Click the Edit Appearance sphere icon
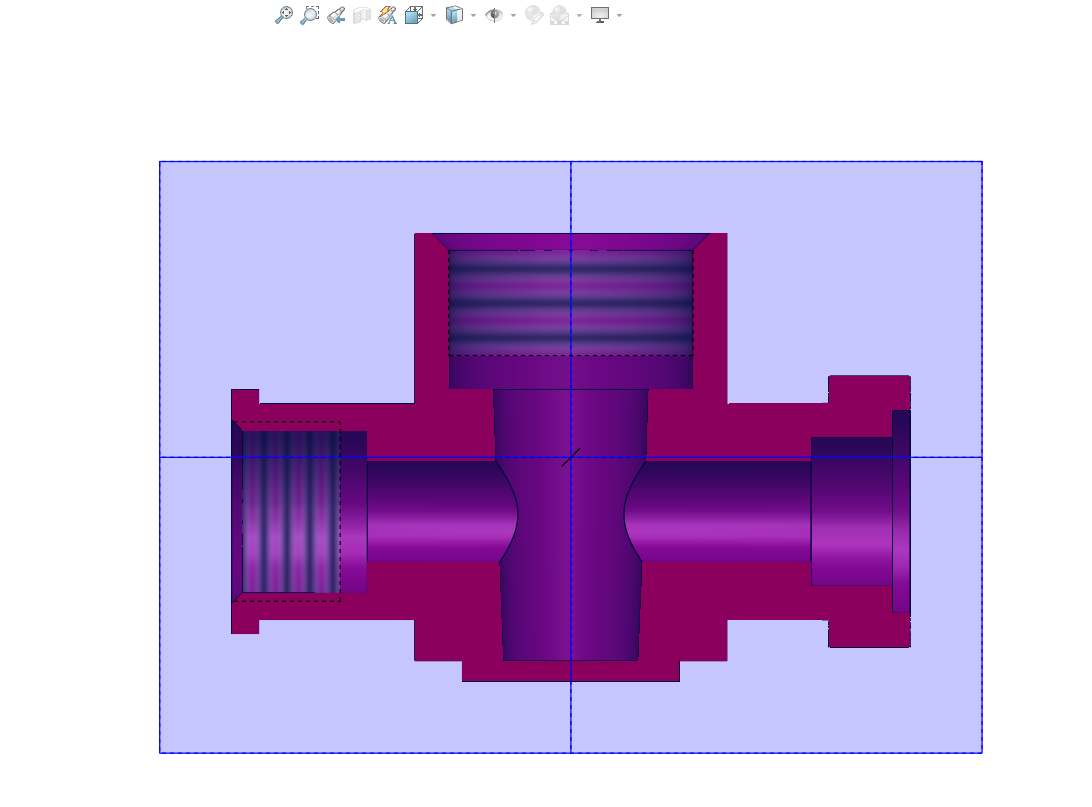The height and width of the screenshot is (807, 1092). point(533,15)
